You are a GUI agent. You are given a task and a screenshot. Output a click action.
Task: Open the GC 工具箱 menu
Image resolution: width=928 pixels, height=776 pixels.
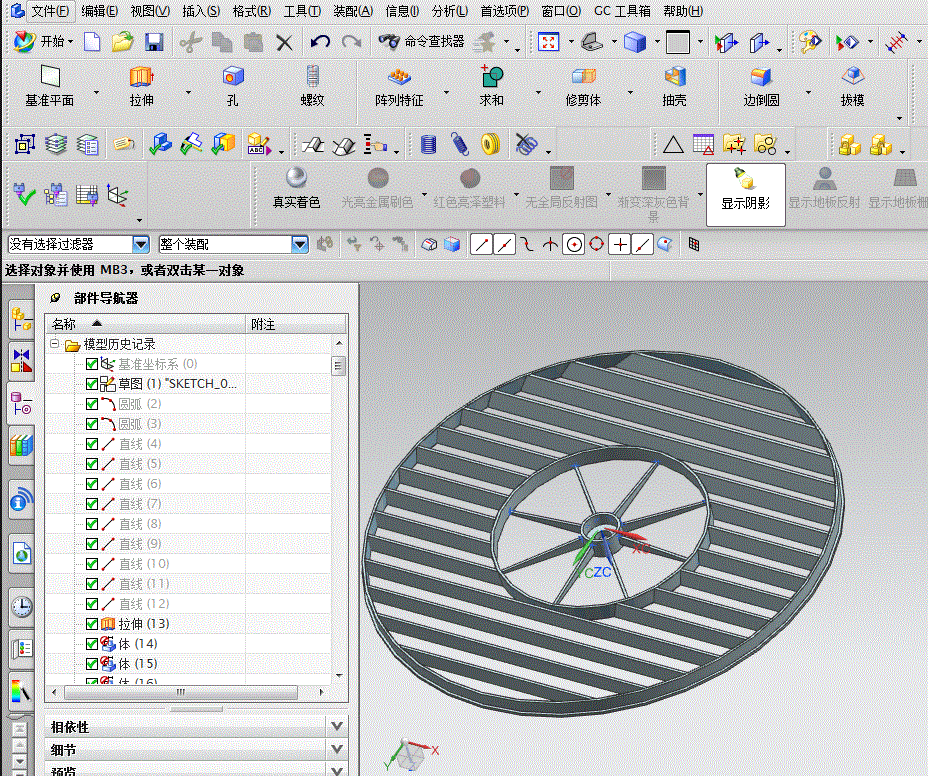coord(622,11)
